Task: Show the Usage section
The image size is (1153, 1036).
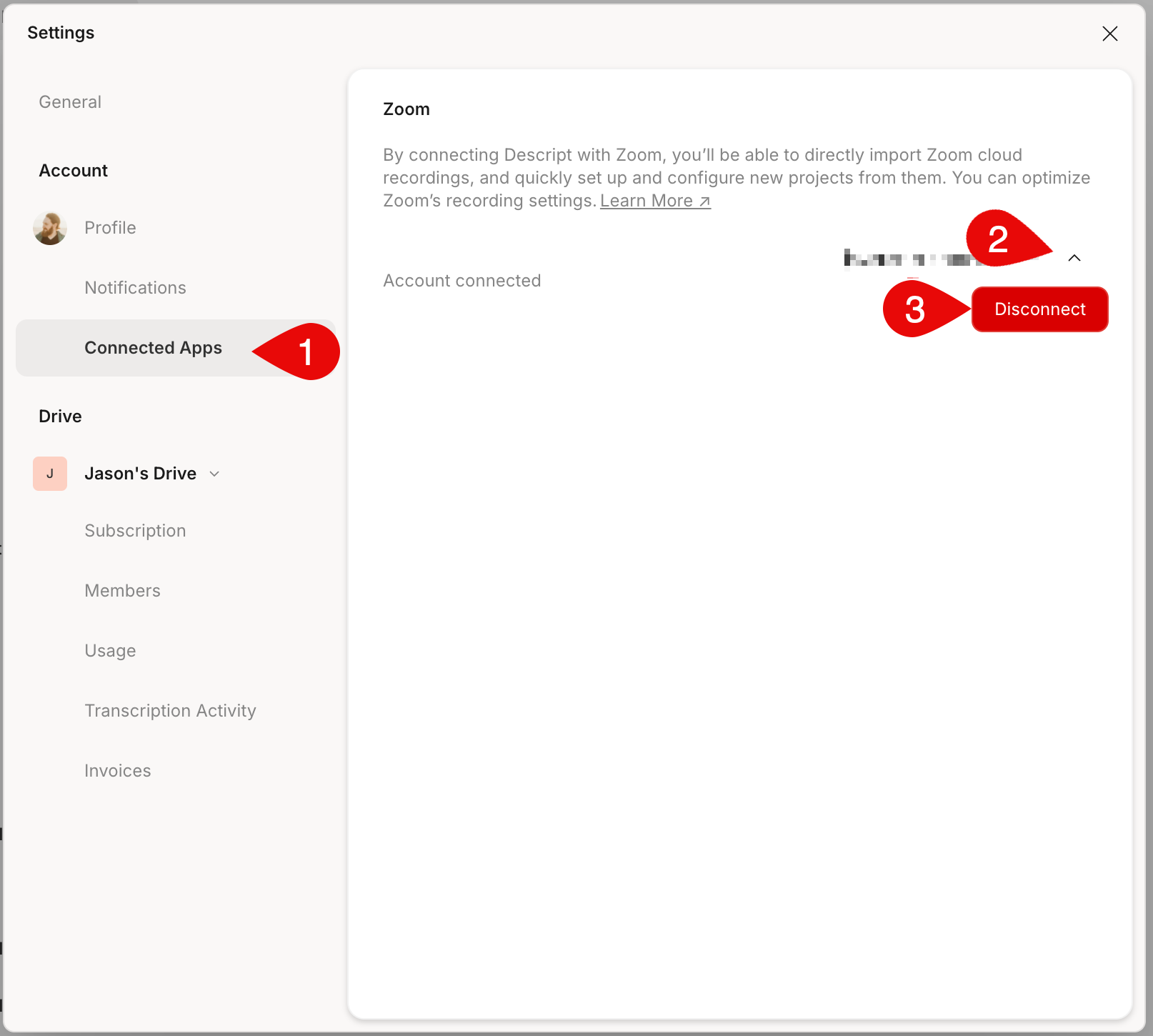Action: click(x=110, y=651)
